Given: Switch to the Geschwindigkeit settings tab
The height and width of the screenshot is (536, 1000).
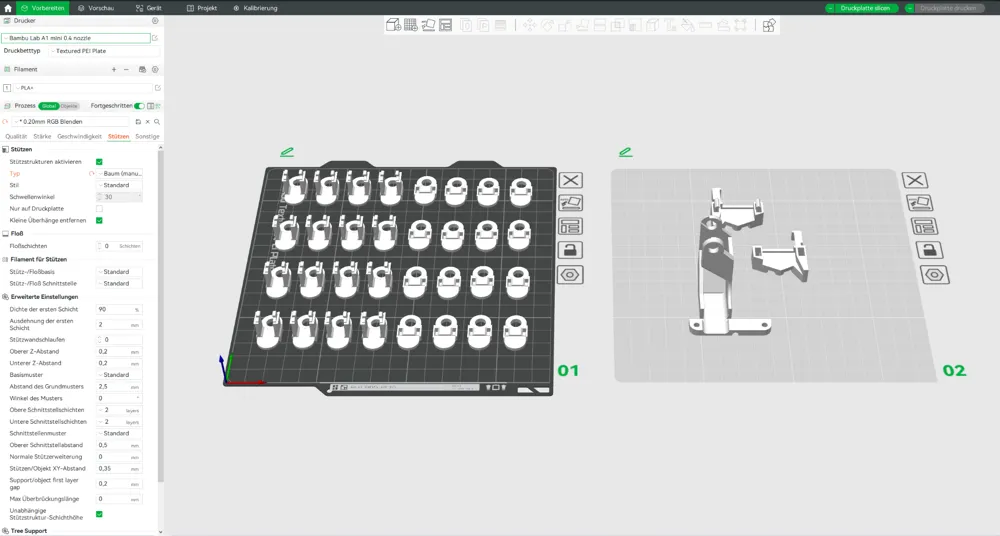Looking at the screenshot, I should 79,137.
